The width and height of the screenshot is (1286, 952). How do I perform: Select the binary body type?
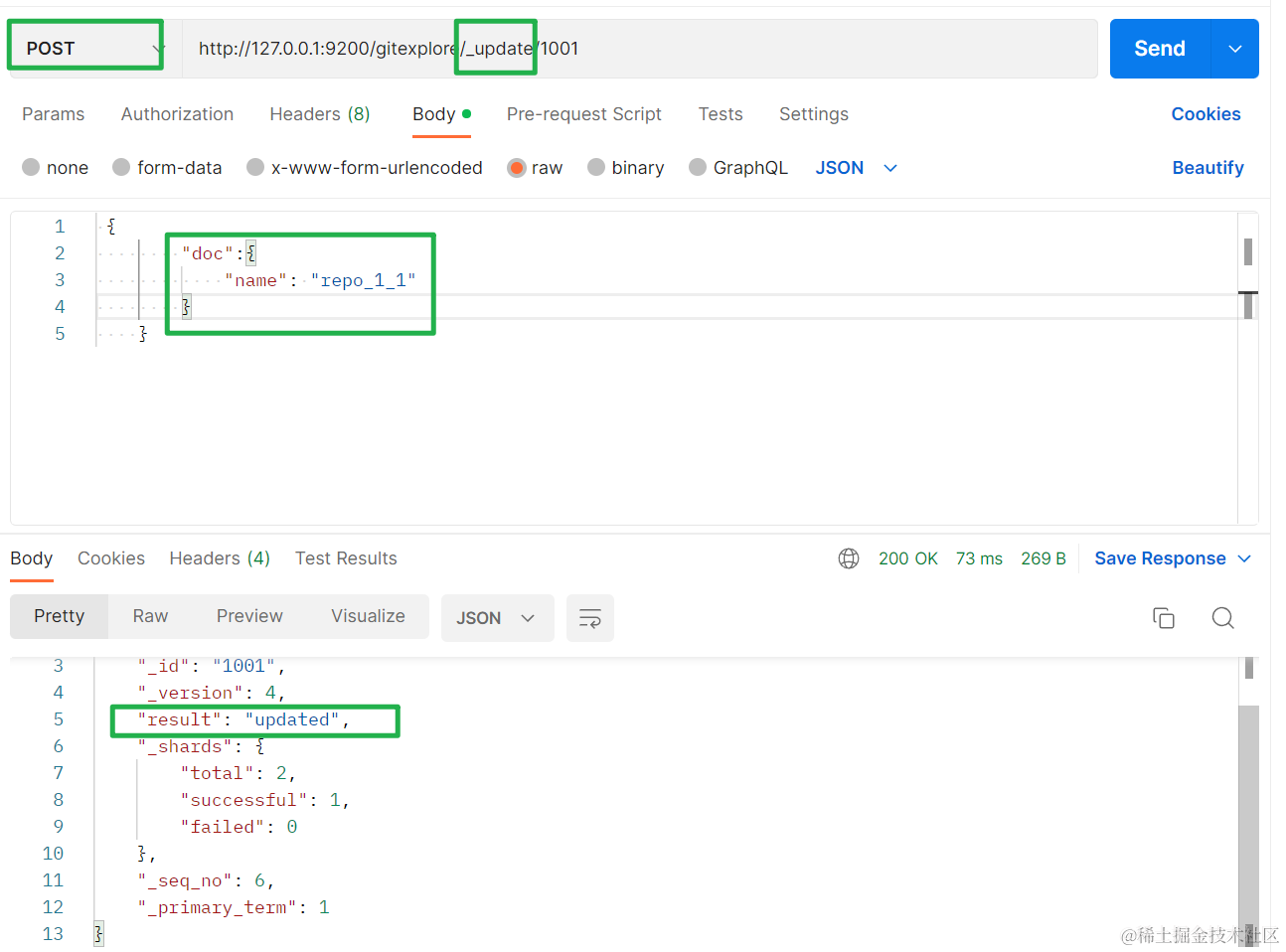coord(626,168)
